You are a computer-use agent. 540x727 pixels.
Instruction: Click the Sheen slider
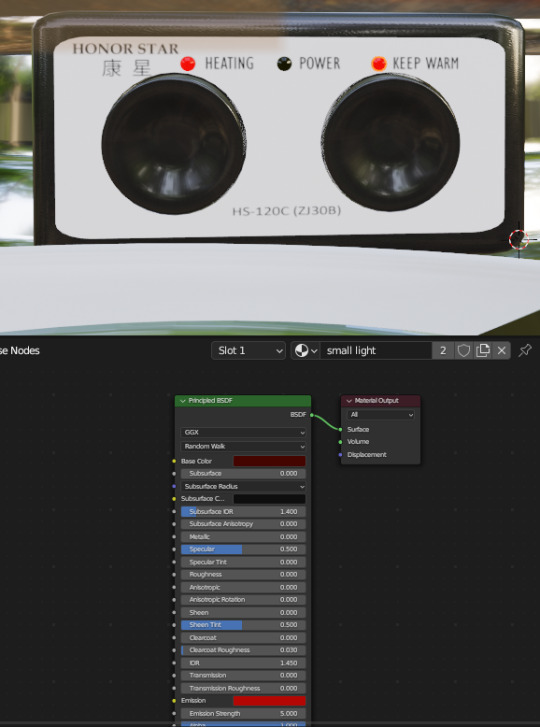pyautogui.click(x=243, y=612)
